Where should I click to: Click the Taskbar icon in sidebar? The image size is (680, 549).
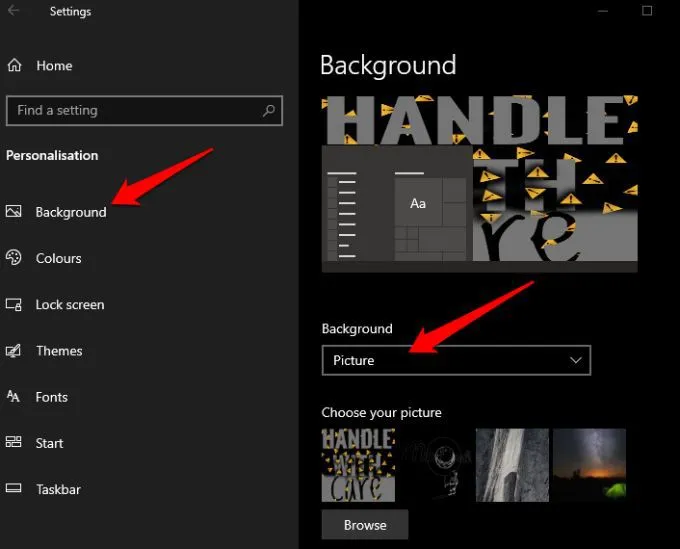point(13,488)
